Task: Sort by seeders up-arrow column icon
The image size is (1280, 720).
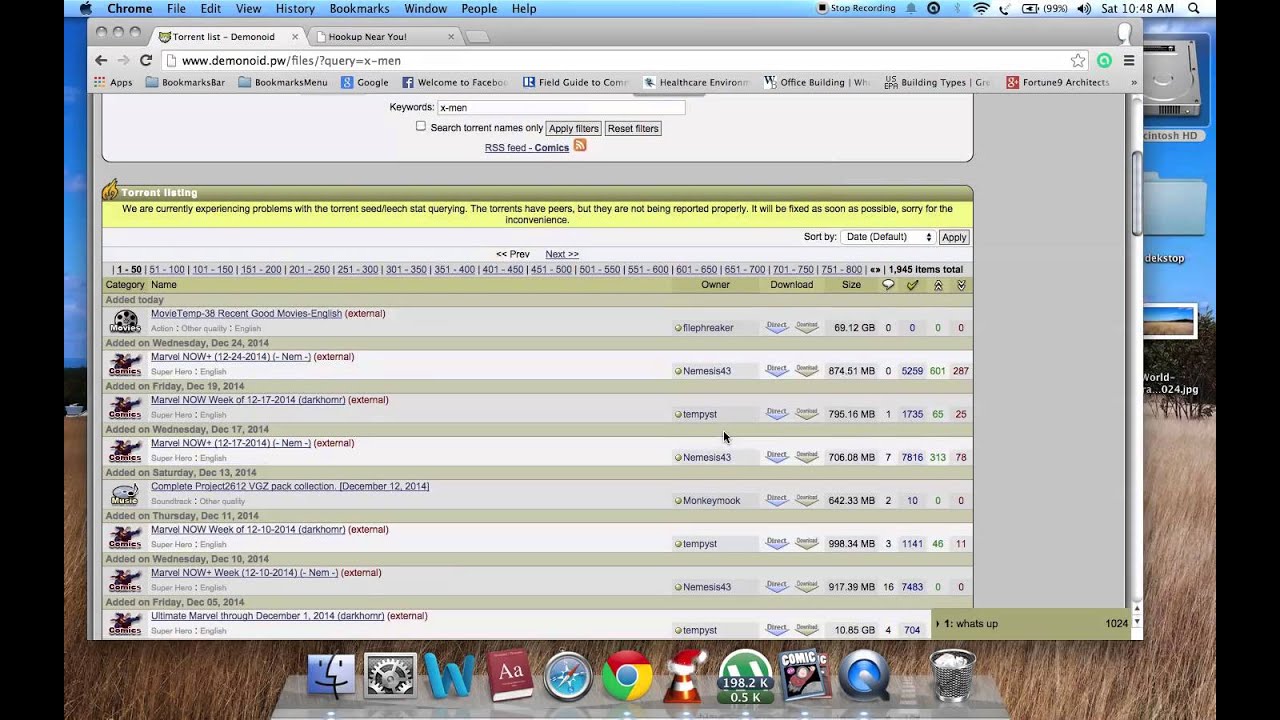Action: click(x=937, y=285)
